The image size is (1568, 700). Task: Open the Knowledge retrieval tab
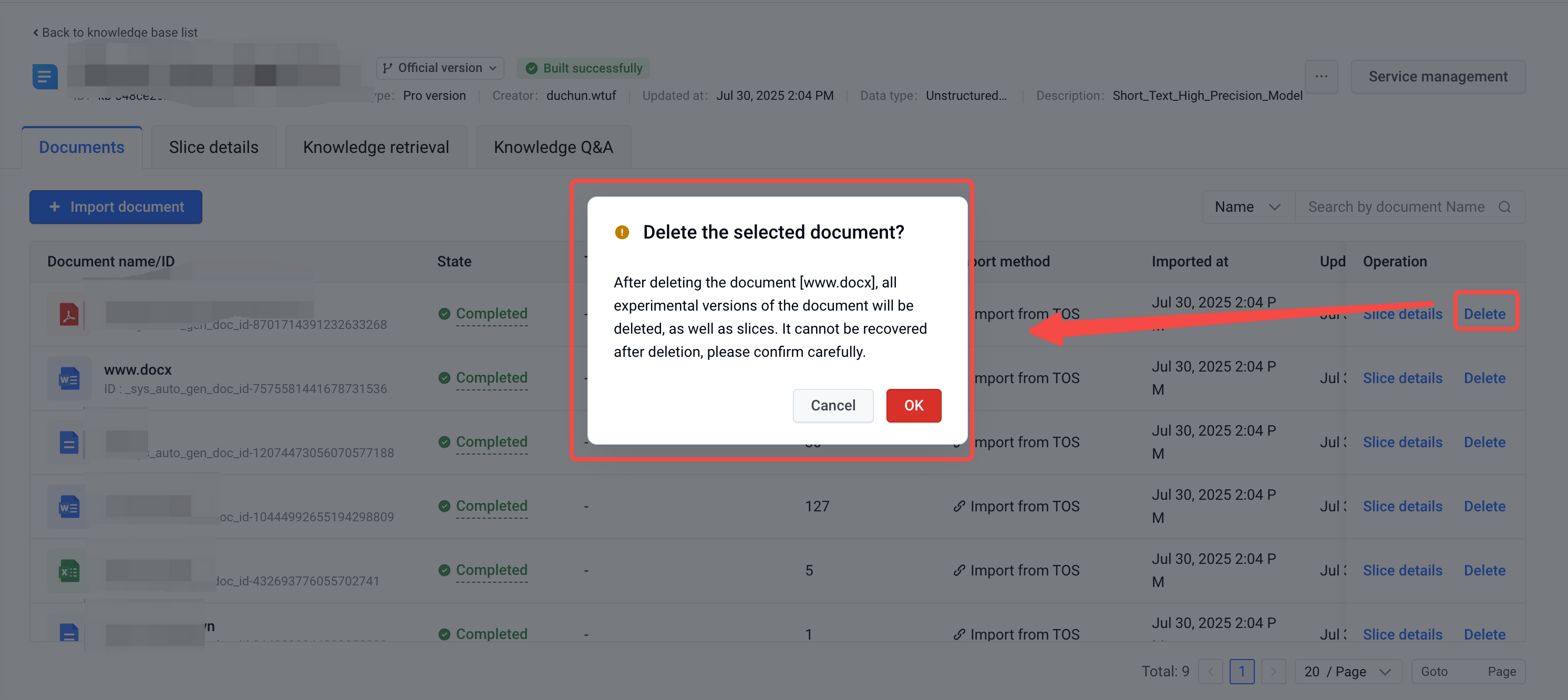376,147
